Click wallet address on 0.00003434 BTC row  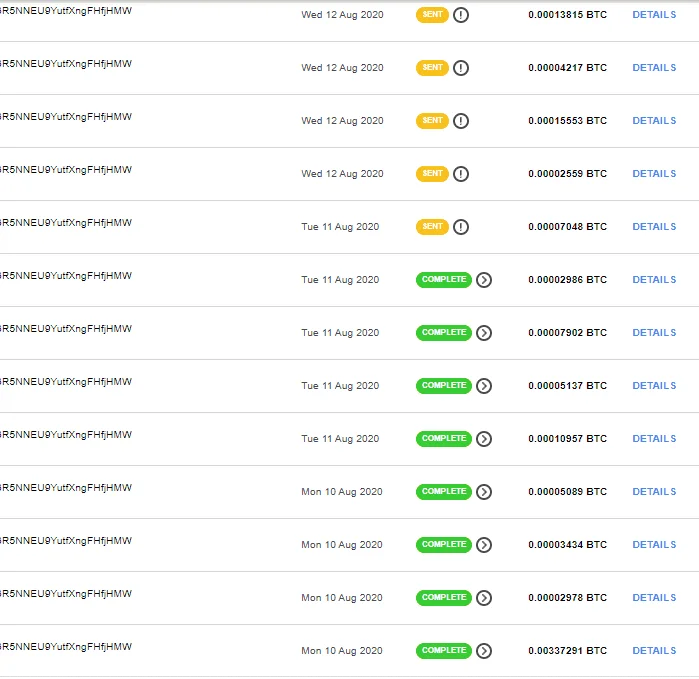[x=66, y=541]
